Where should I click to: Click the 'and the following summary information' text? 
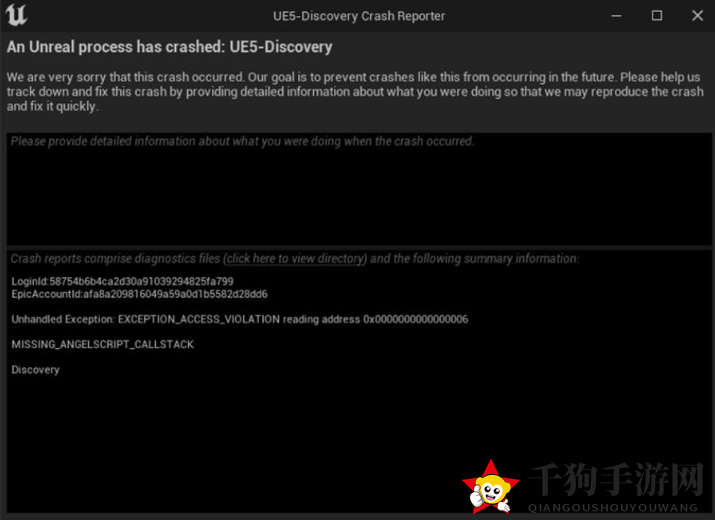point(475,259)
